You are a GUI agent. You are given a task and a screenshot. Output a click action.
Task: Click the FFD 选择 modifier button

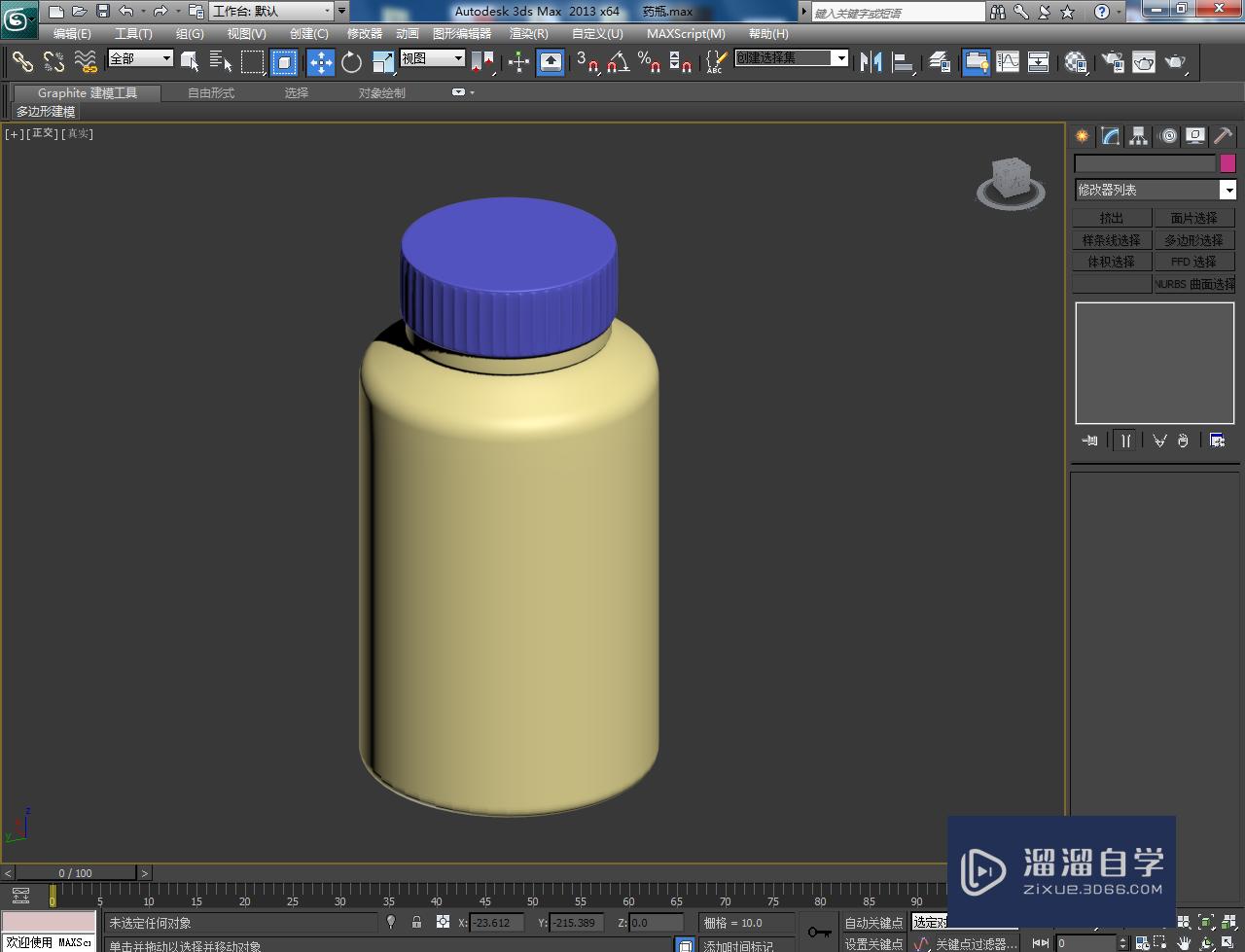click(x=1193, y=262)
